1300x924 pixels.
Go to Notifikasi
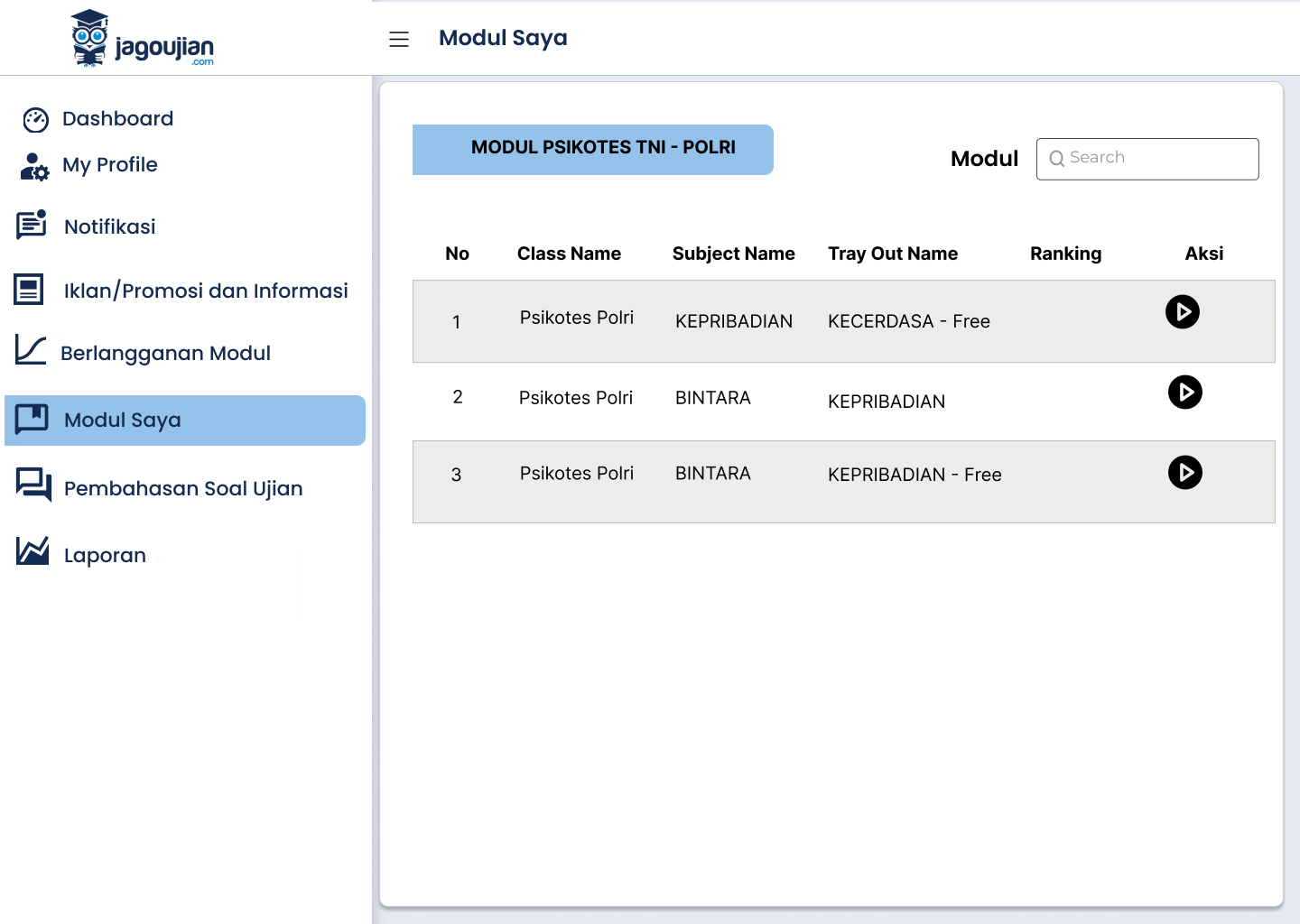[110, 226]
